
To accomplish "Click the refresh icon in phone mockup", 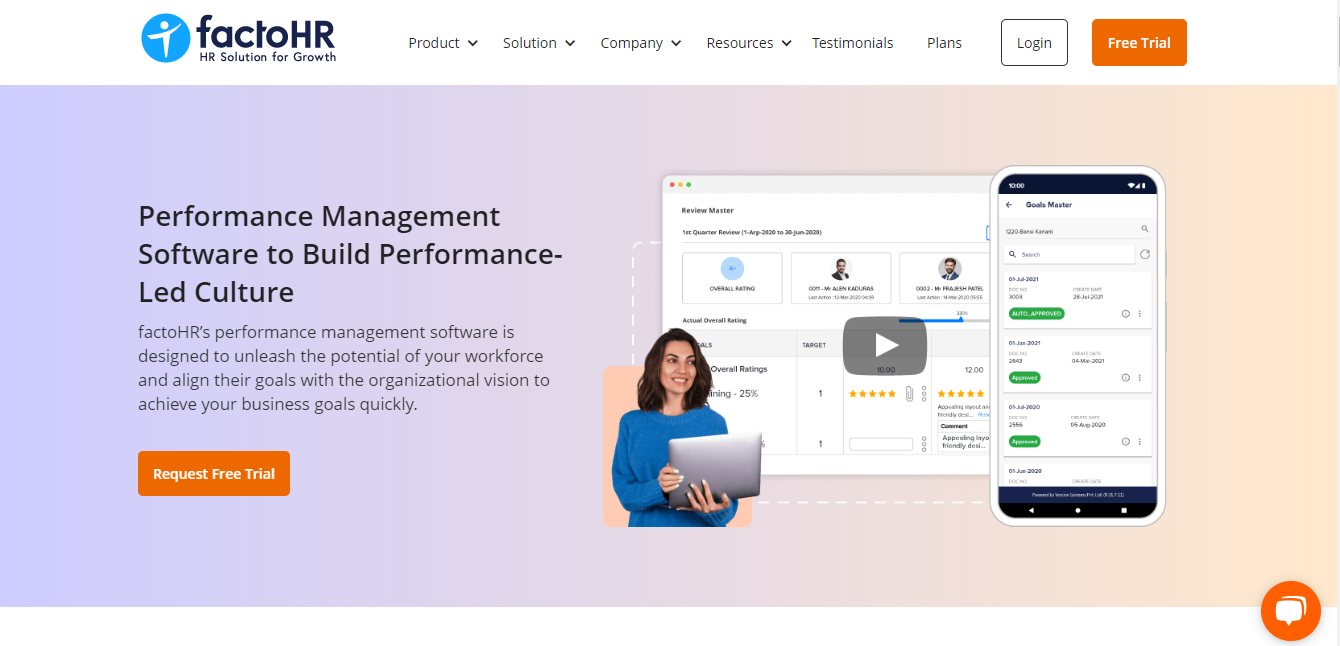I will 1145,254.
